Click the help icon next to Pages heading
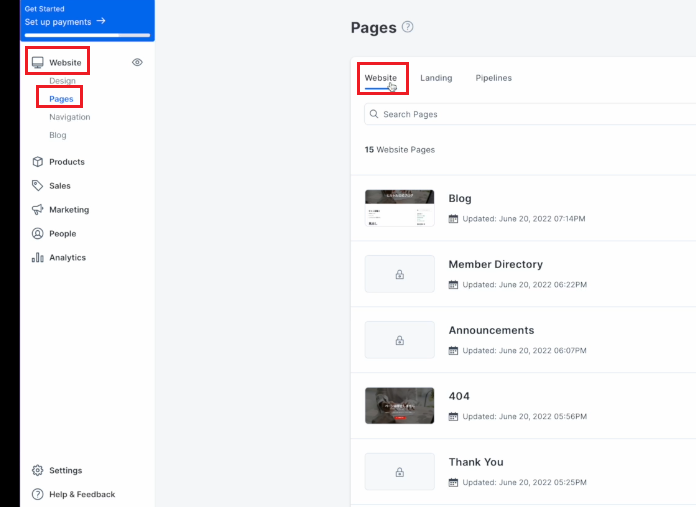696x507 pixels. 407,27
